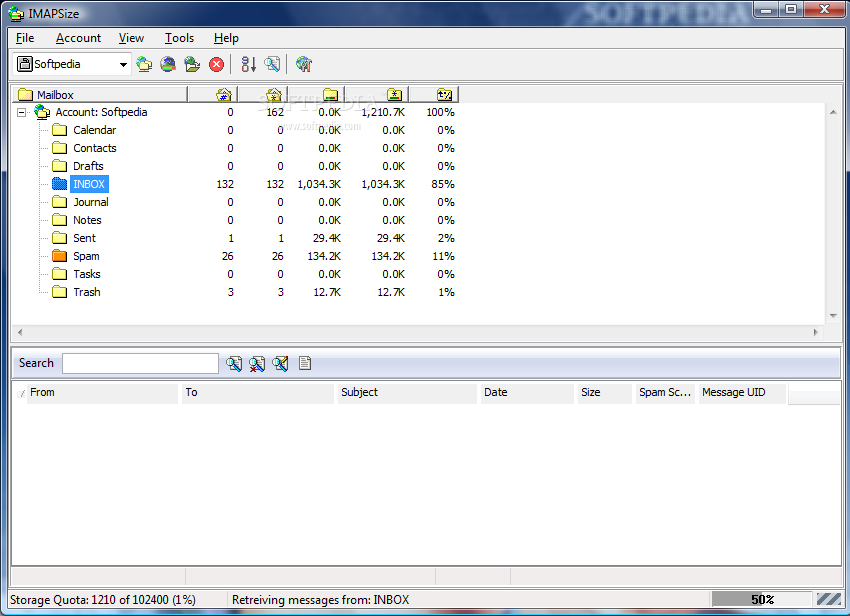Click the Storage Quota status text

[102, 600]
